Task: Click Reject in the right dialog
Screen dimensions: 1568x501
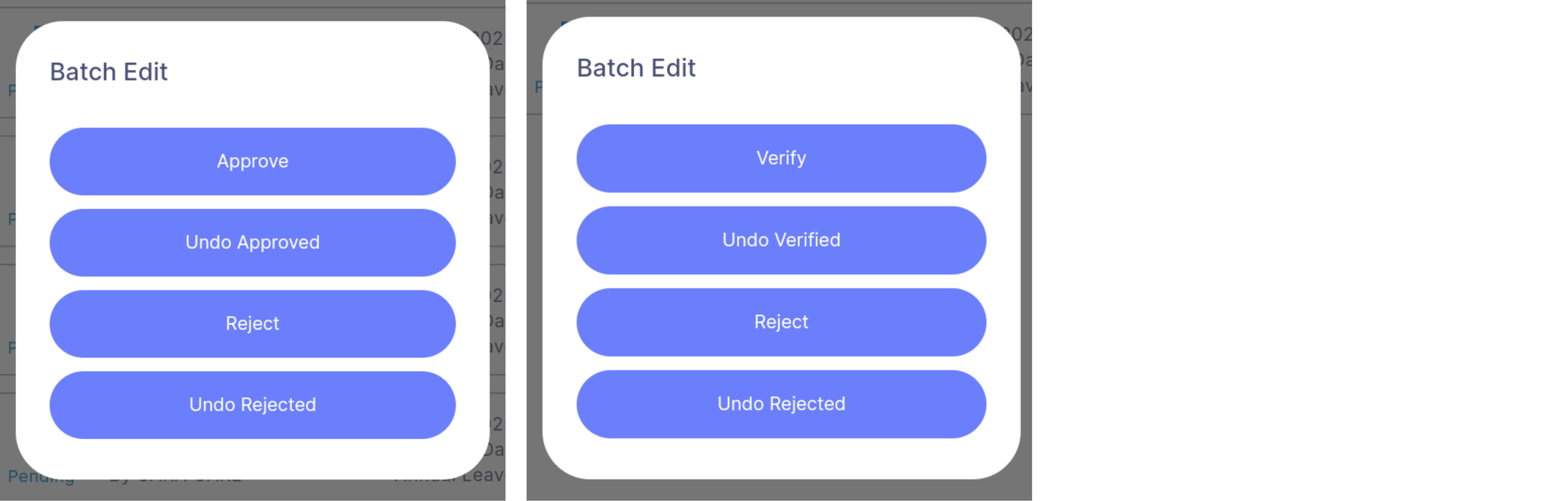Action: pos(781,322)
